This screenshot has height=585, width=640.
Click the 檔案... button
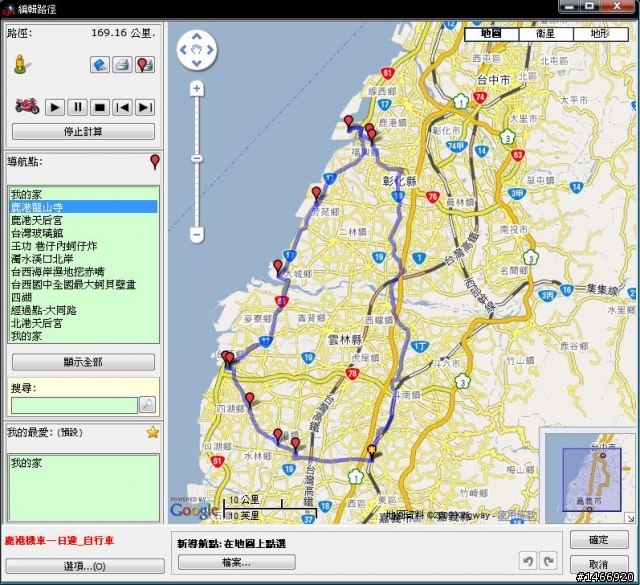[237, 562]
